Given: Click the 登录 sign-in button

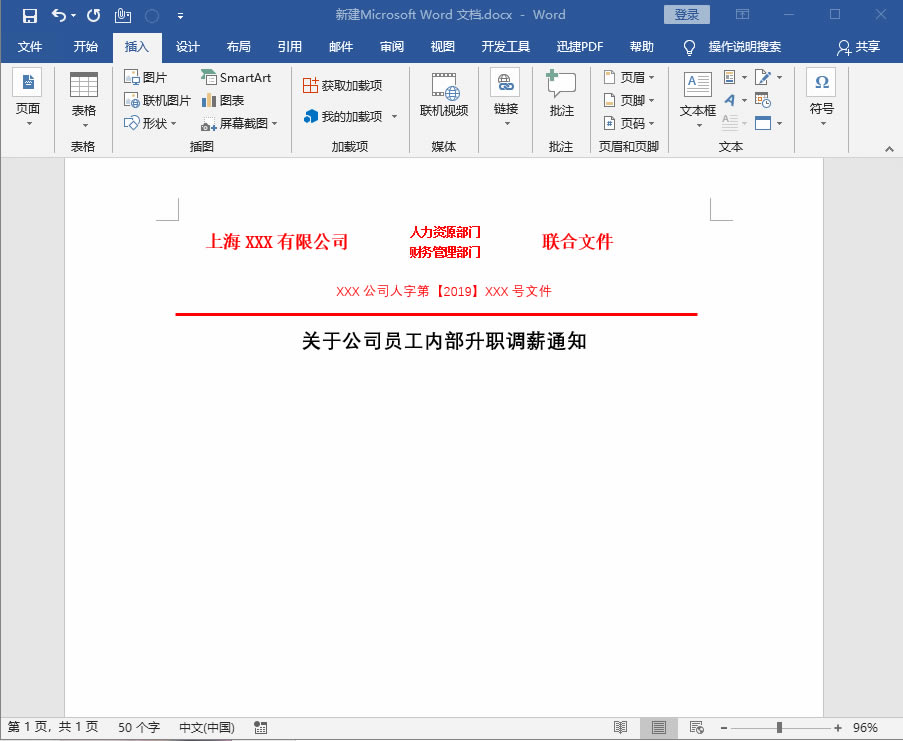Looking at the screenshot, I should (686, 14).
